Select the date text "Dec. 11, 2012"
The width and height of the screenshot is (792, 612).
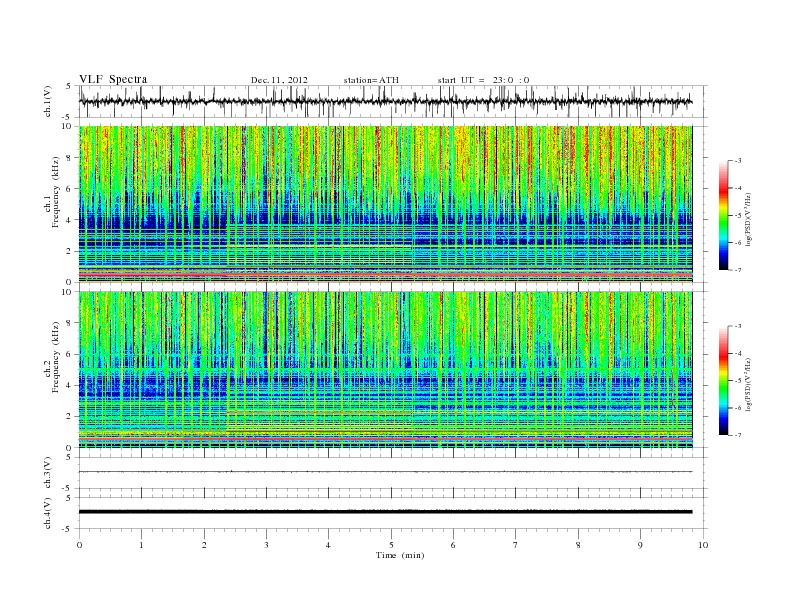click(x=279, y=80)
